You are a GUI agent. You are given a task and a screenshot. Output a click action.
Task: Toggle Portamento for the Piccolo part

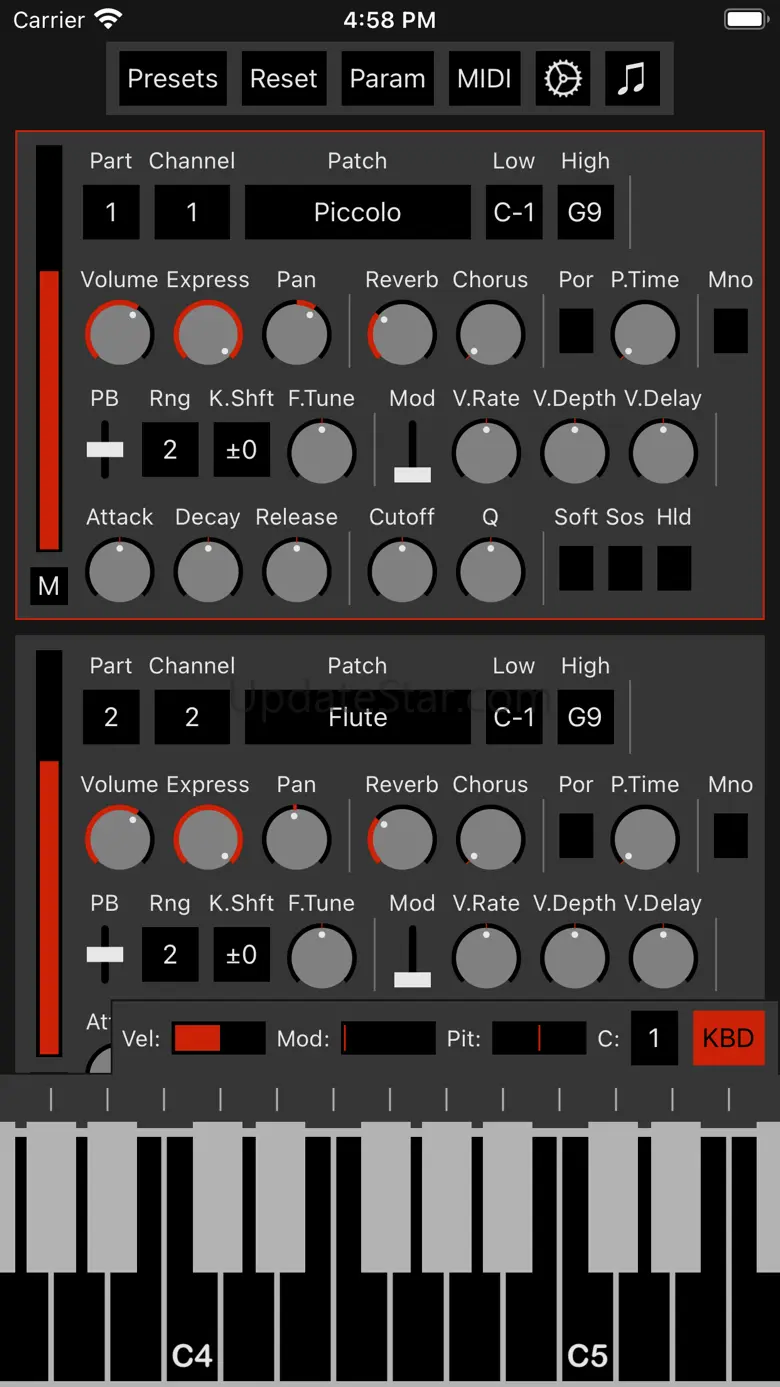pos(576,331)
